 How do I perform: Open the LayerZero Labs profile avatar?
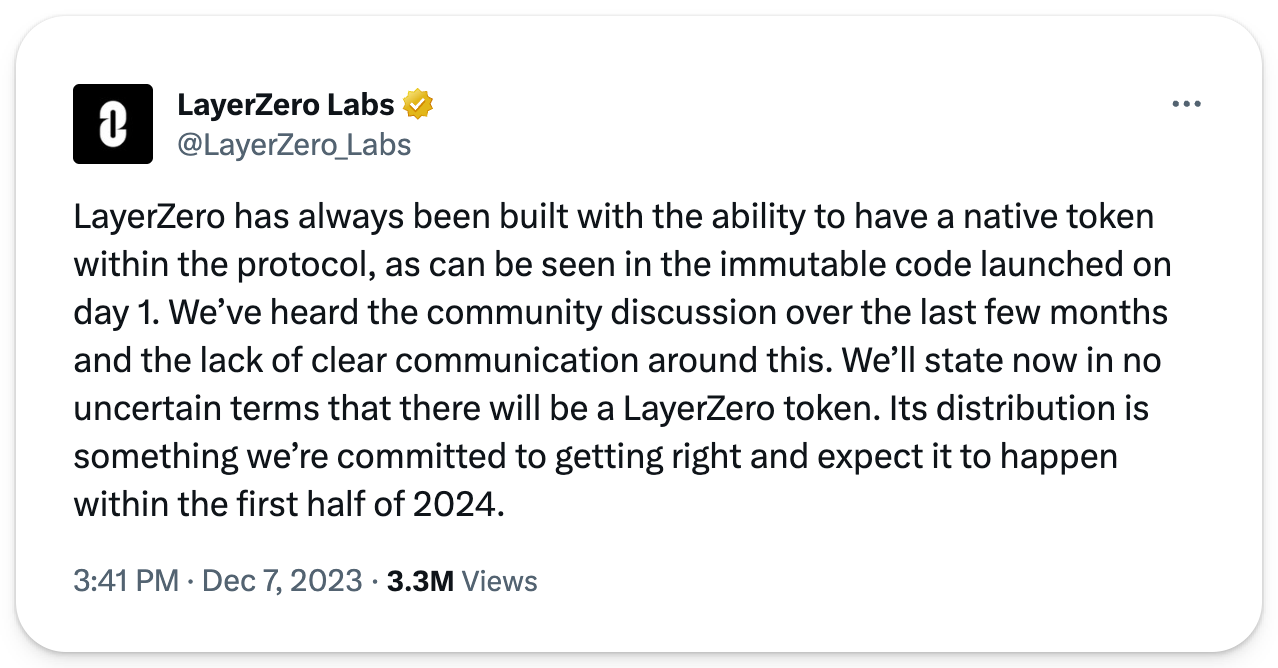click(113, 124)
